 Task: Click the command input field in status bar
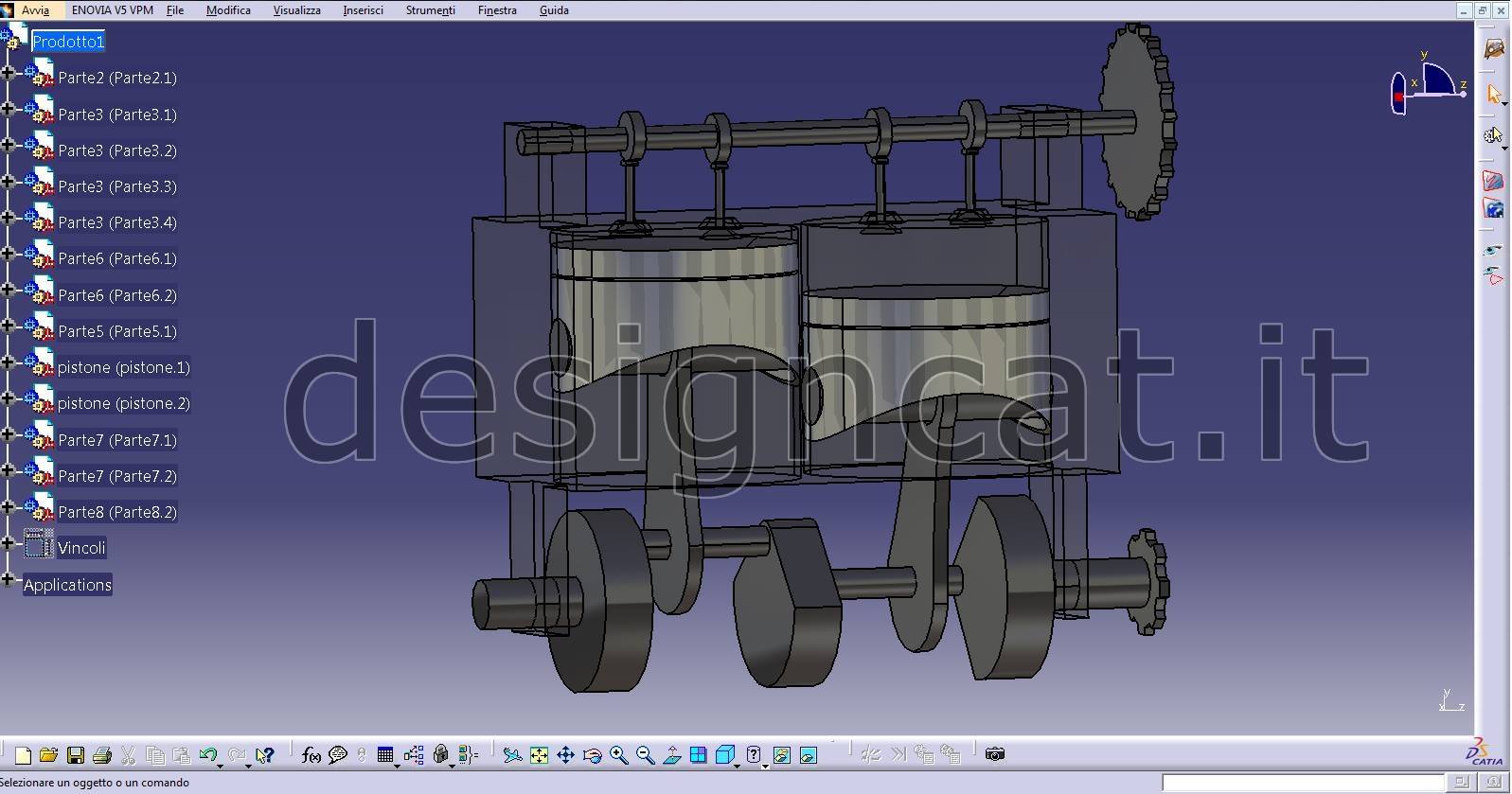[1302, 783]
